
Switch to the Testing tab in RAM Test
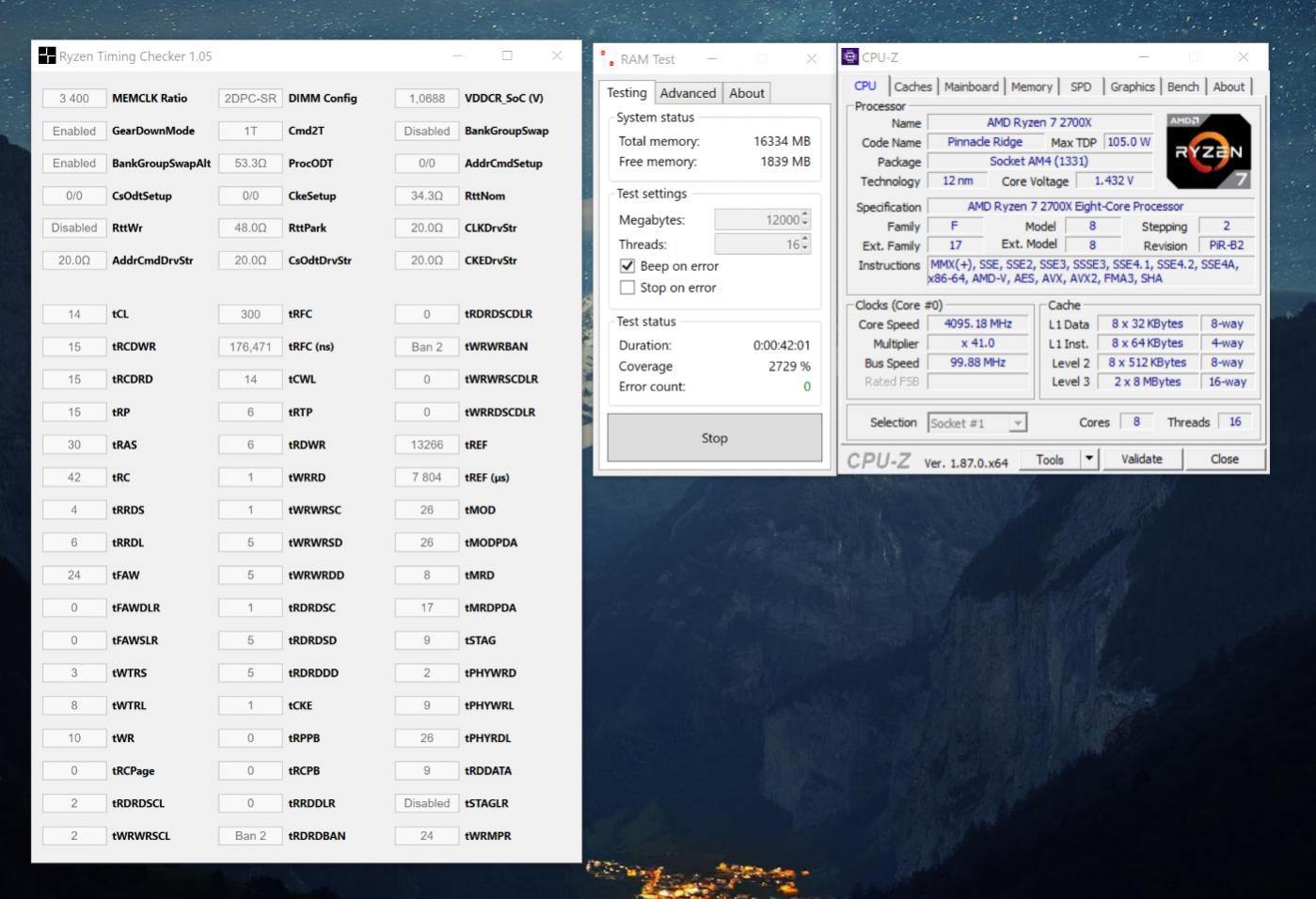(626, 92)
